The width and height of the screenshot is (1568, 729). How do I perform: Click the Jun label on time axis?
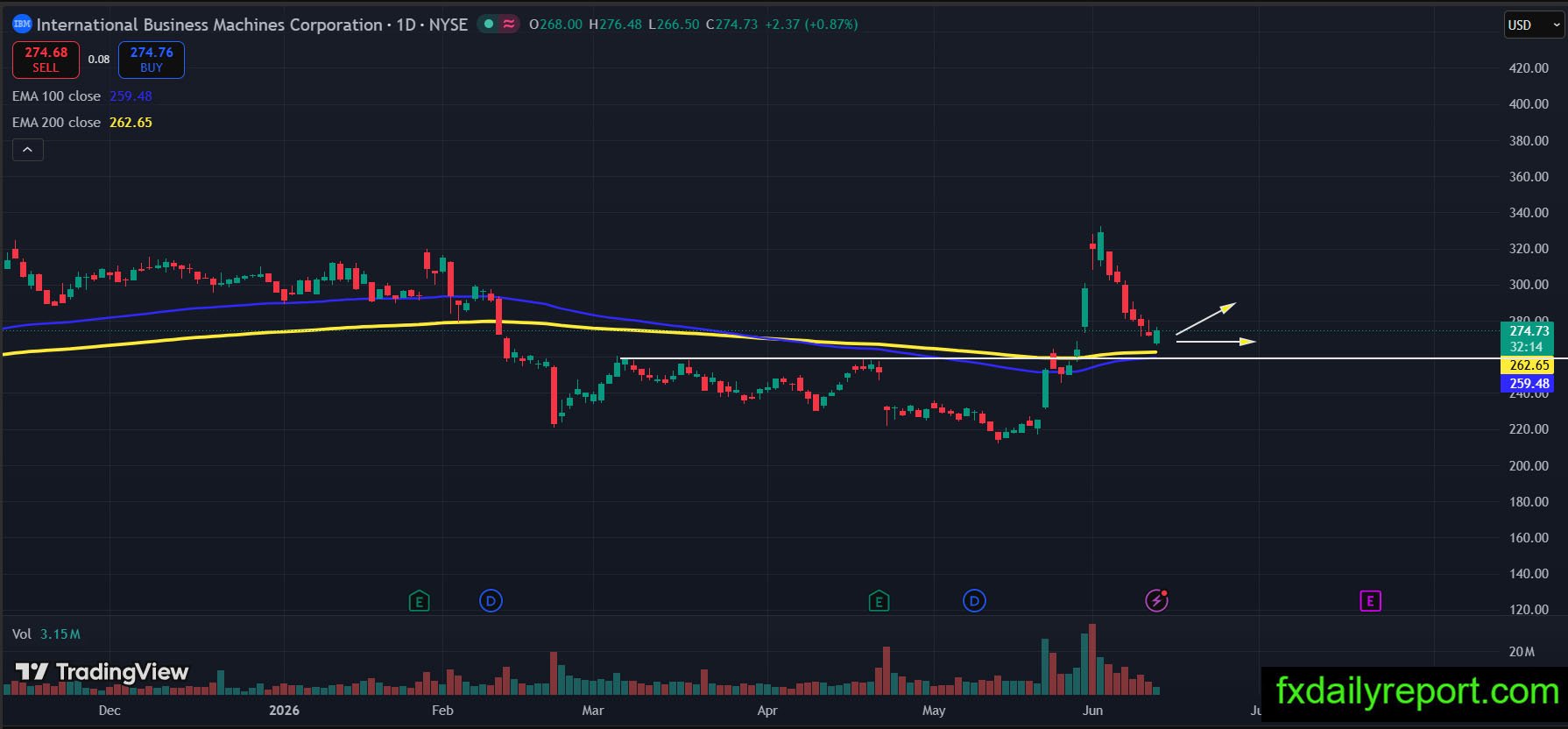1092,711
